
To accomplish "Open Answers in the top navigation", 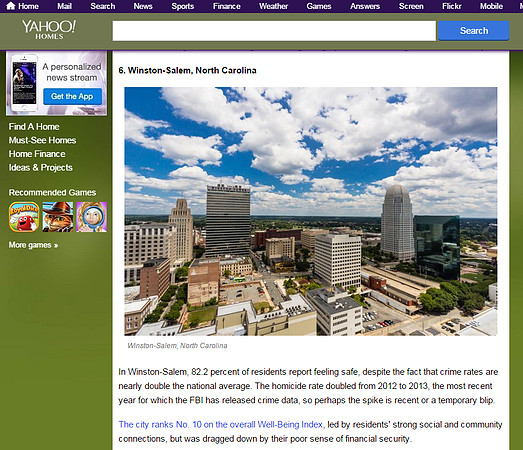I will coord(365,6).
